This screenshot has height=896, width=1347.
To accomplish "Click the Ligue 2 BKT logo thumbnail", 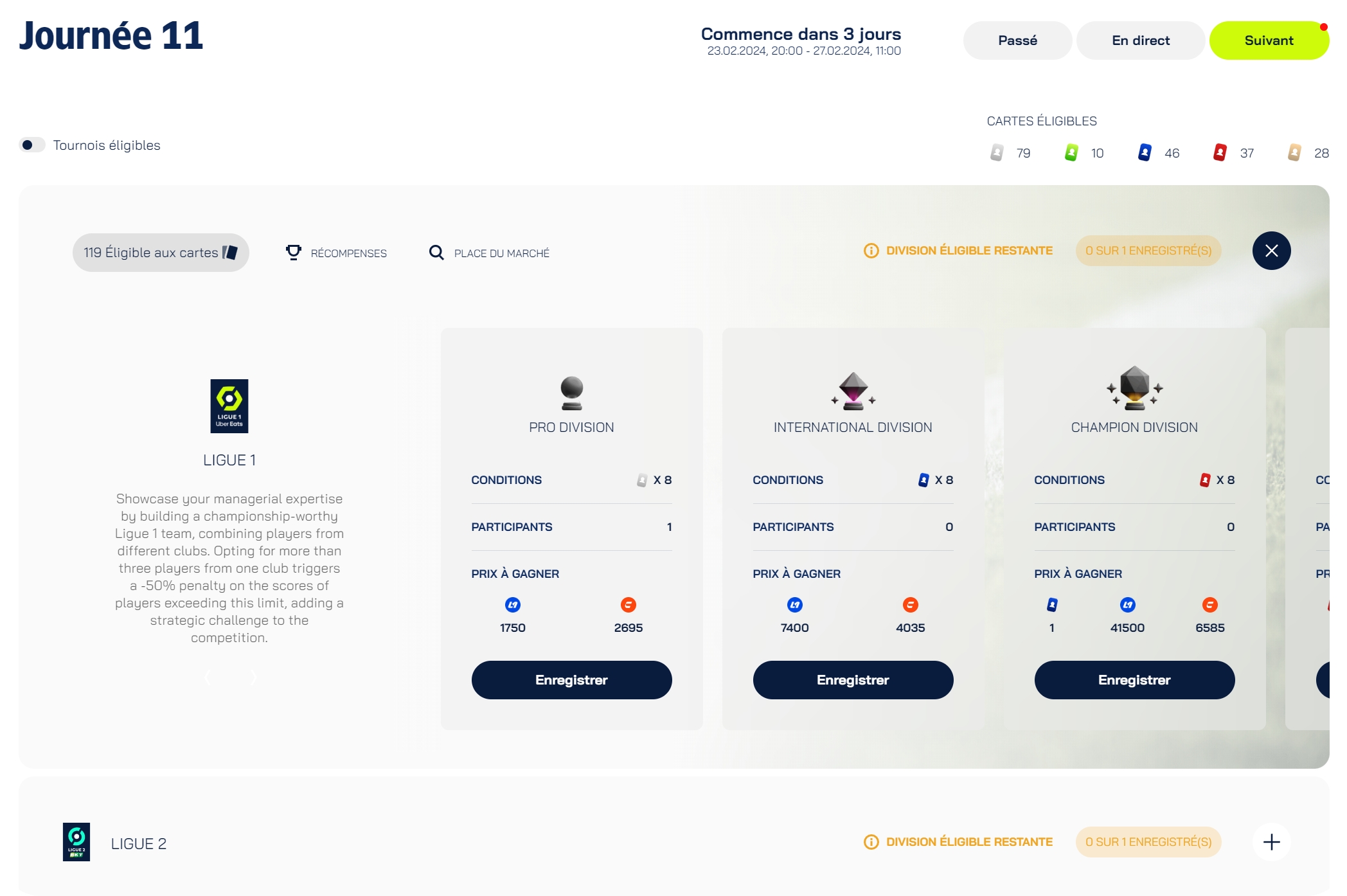I will coord(76,842).
